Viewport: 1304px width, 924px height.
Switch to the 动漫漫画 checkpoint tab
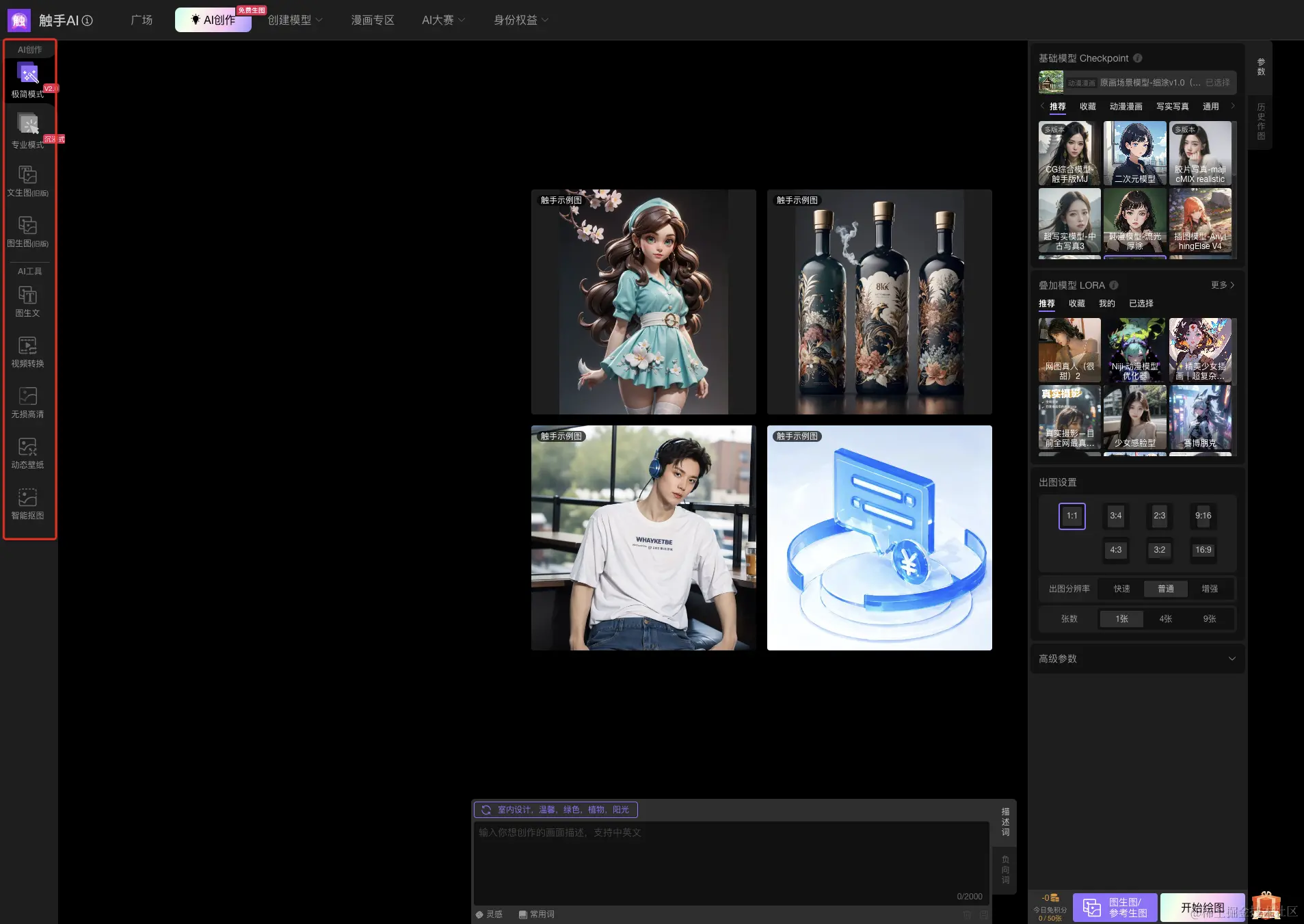point(1126,107)
